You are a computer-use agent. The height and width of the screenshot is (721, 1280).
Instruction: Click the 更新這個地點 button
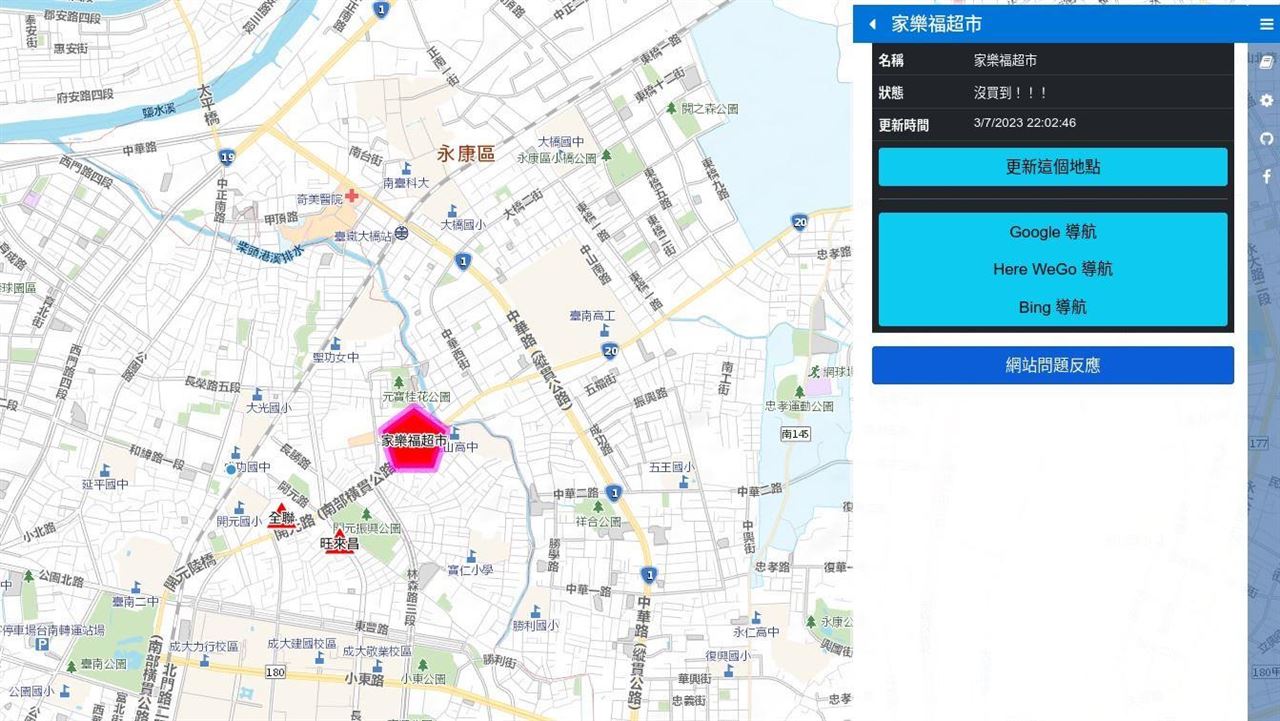[x=1052, y=167]
